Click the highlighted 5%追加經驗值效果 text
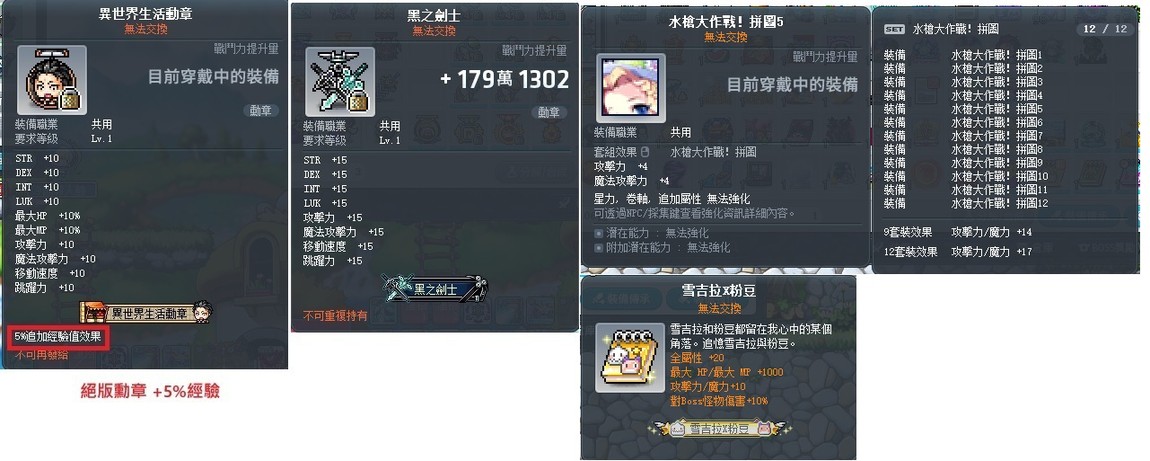Viewport: 1150px width, 461px height. pos(58,337)
